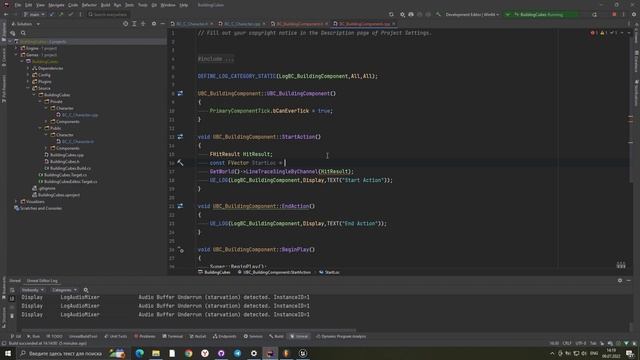Open the Endpoints tool window
Screen dimensions: 640x360
pyautogui.click(x=224, y=336)
